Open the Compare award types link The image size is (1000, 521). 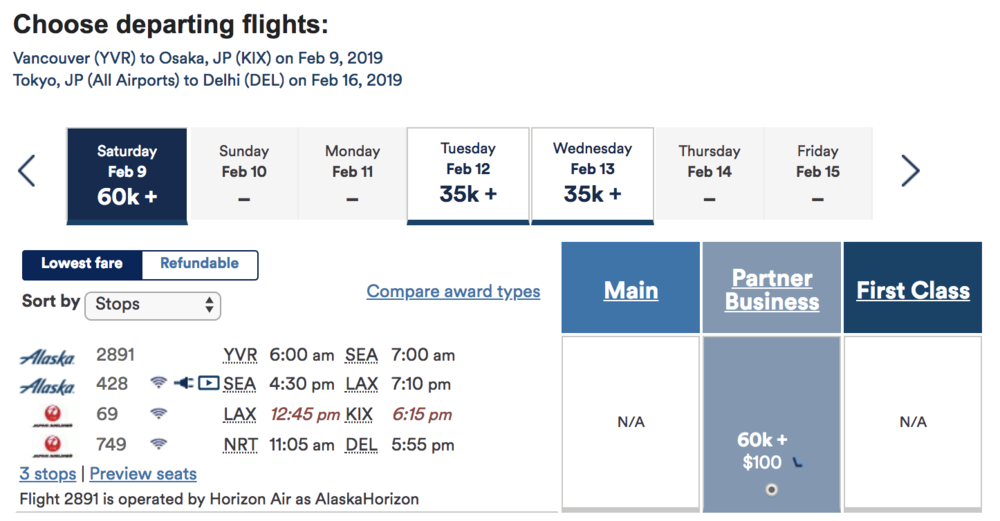coord(453,292)
